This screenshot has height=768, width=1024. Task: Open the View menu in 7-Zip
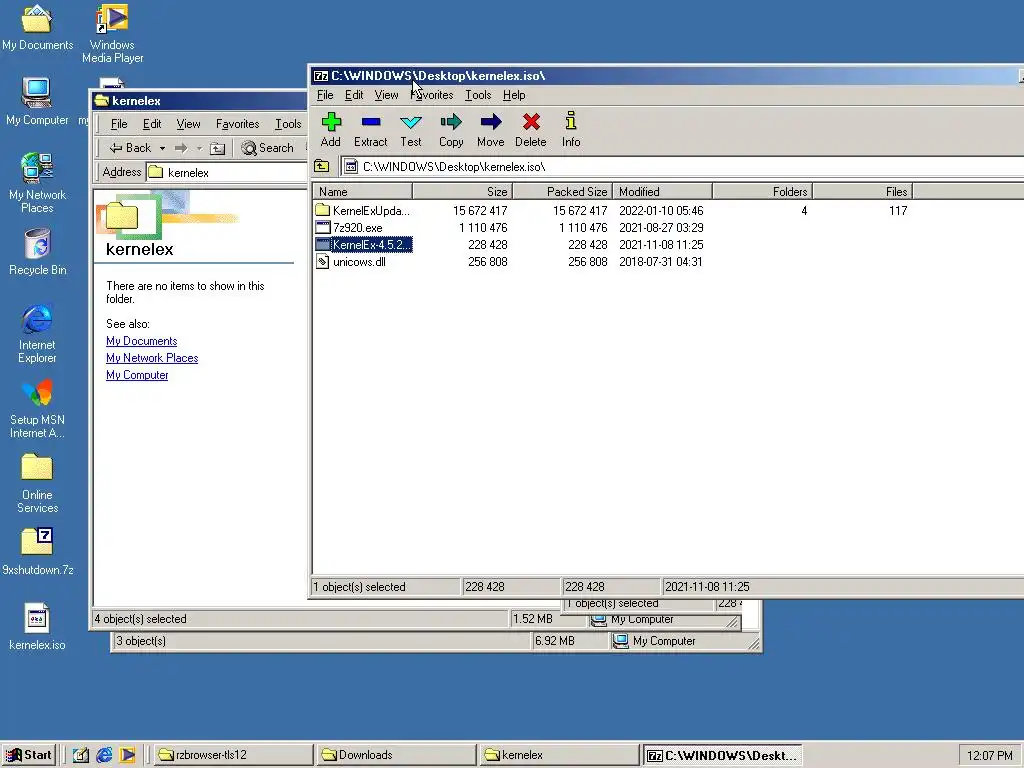tap(386, 95)
